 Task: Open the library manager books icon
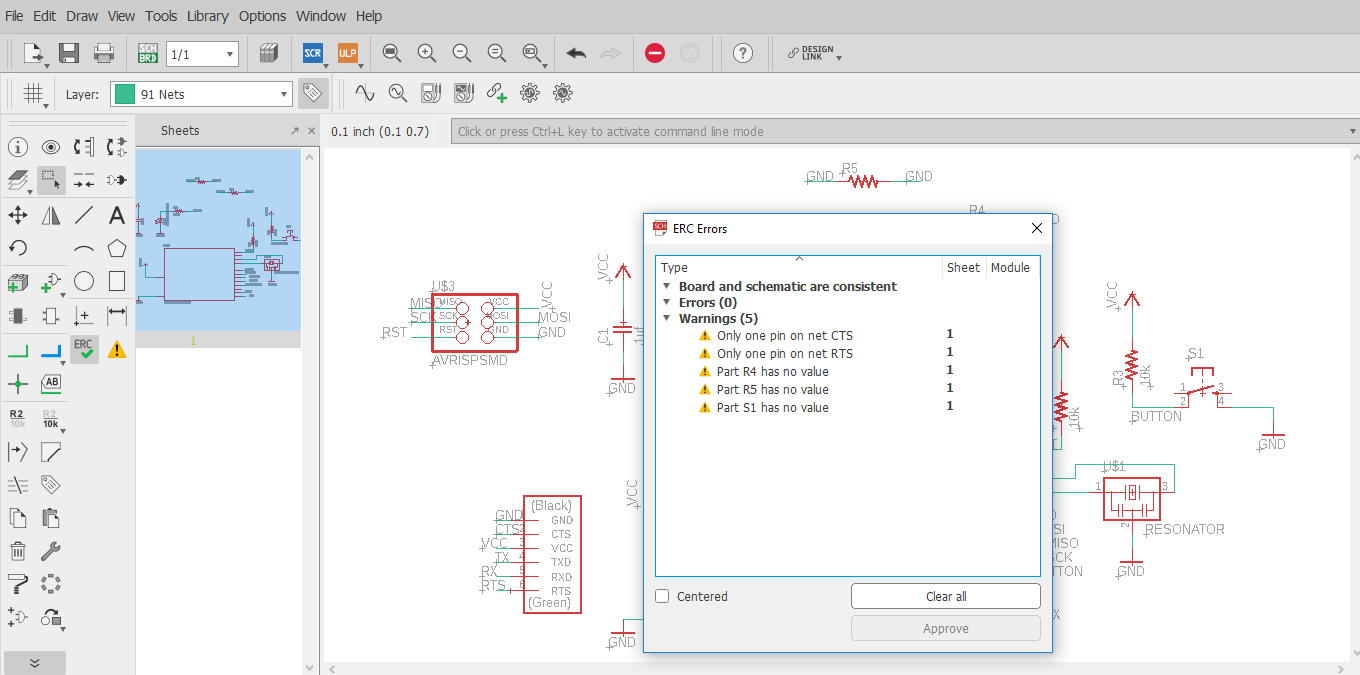coord(268,53)
